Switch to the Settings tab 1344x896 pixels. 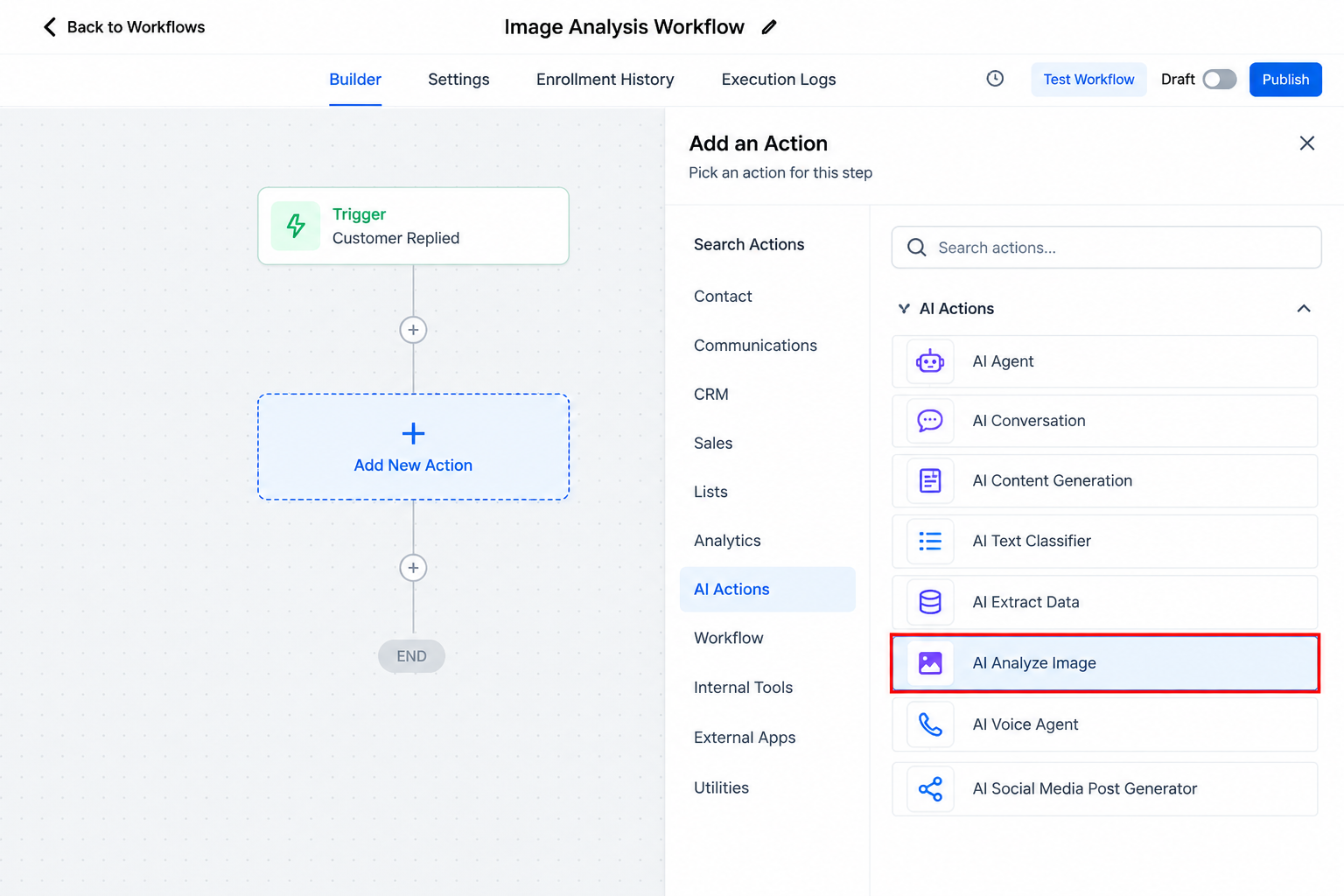pos(458,80)
